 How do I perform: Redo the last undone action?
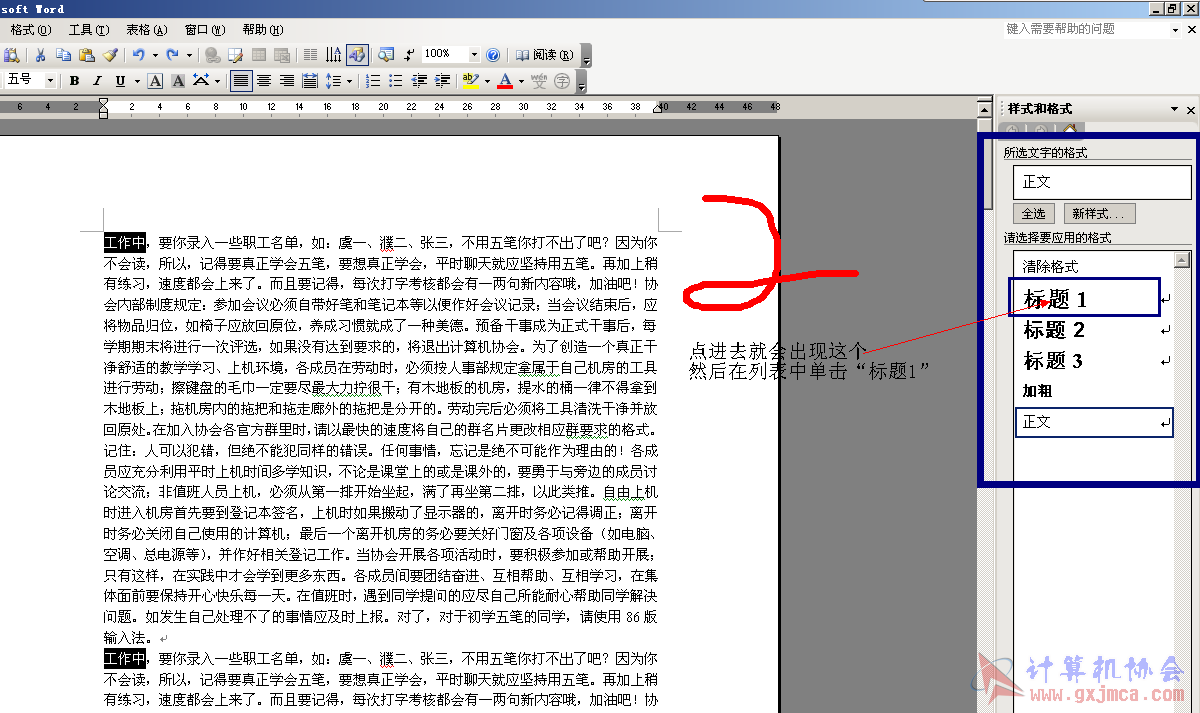(x=173, y=55)
